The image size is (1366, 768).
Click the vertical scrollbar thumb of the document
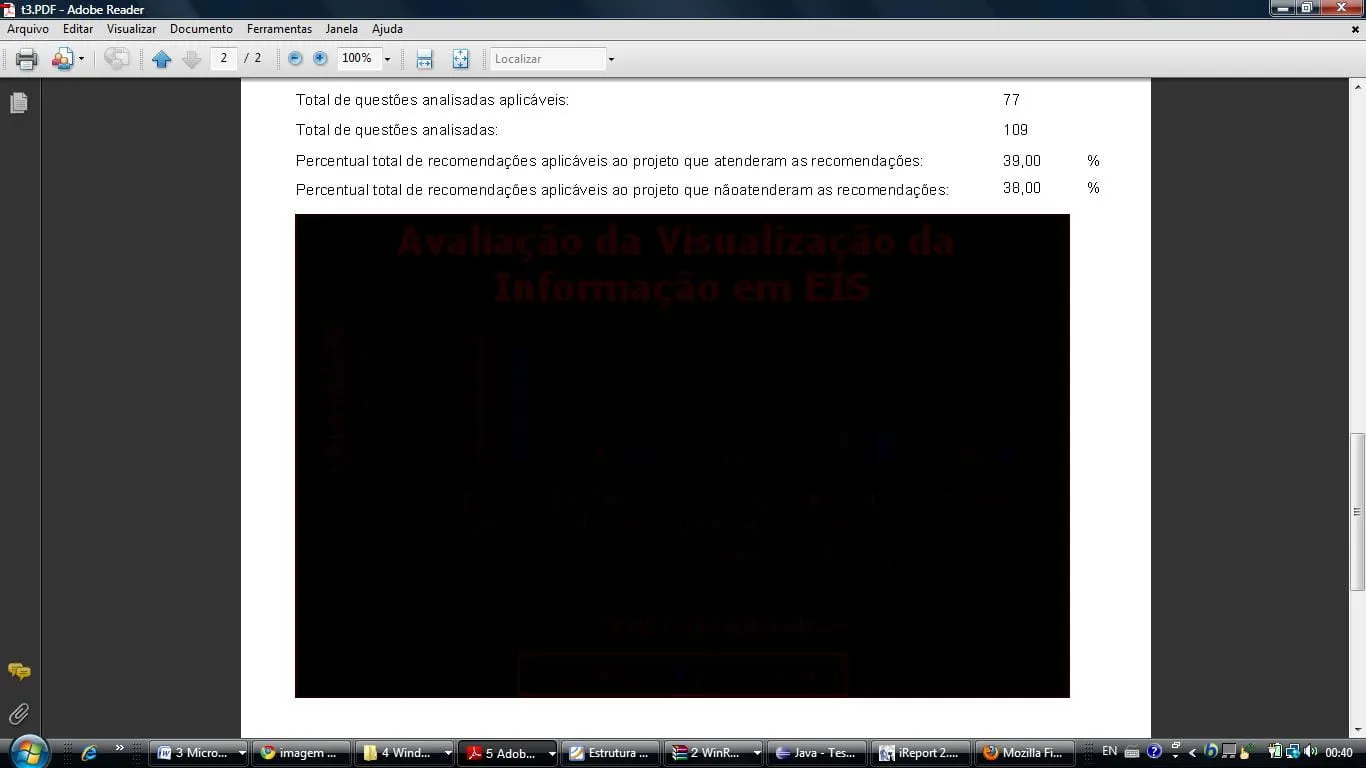(1357, 511)
